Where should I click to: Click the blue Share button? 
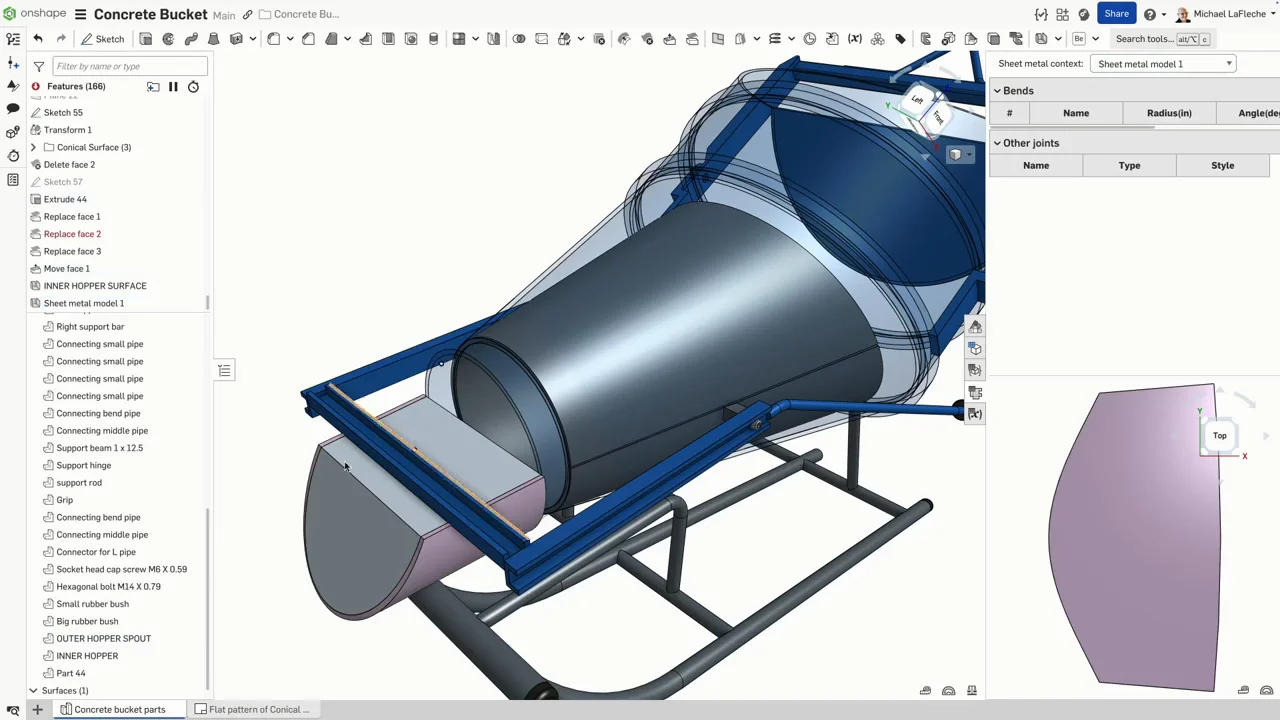tap(1116, 14)
